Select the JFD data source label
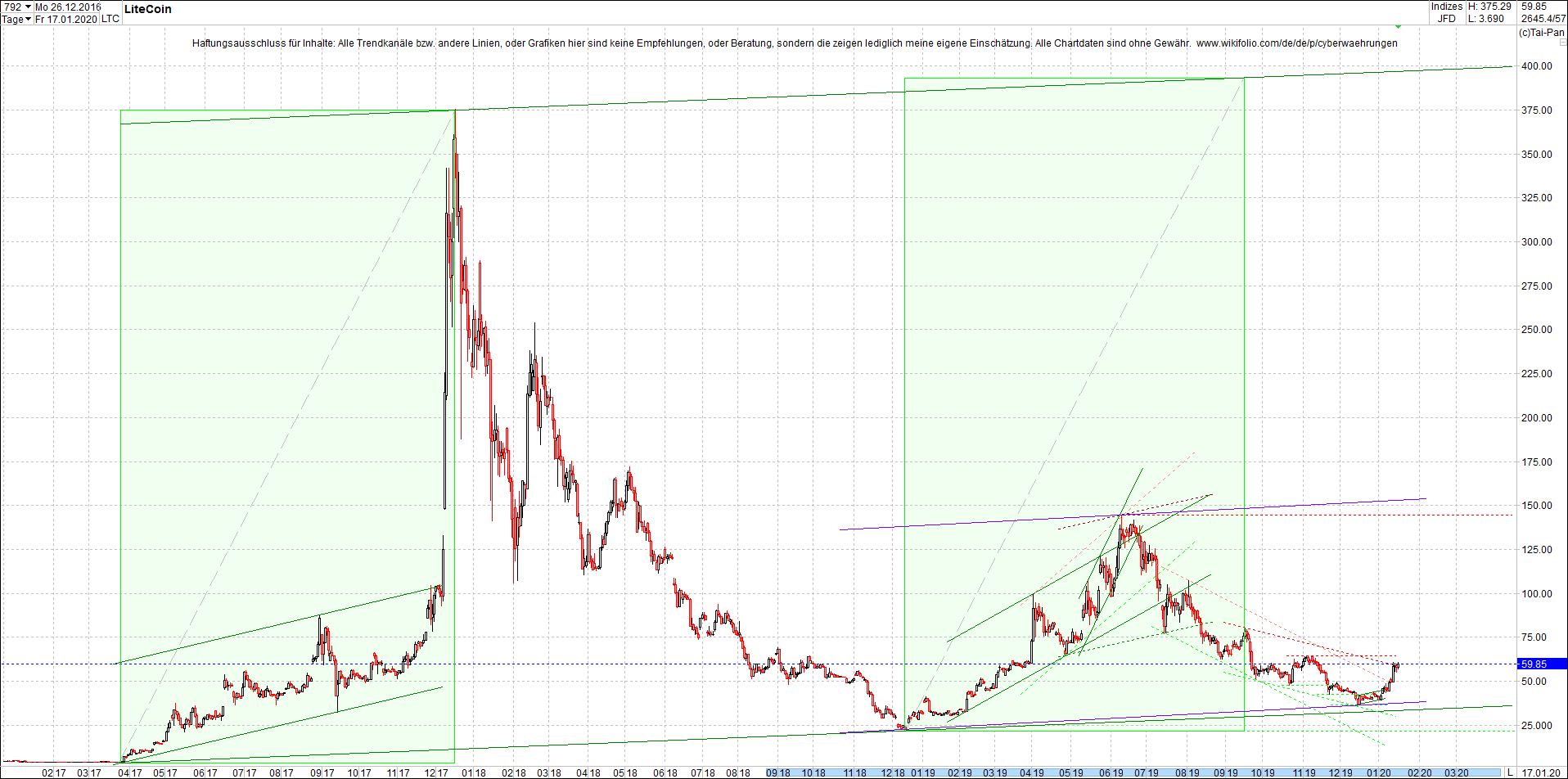The height and width of the screenshot is (779, 1568). pos(1448,17)
